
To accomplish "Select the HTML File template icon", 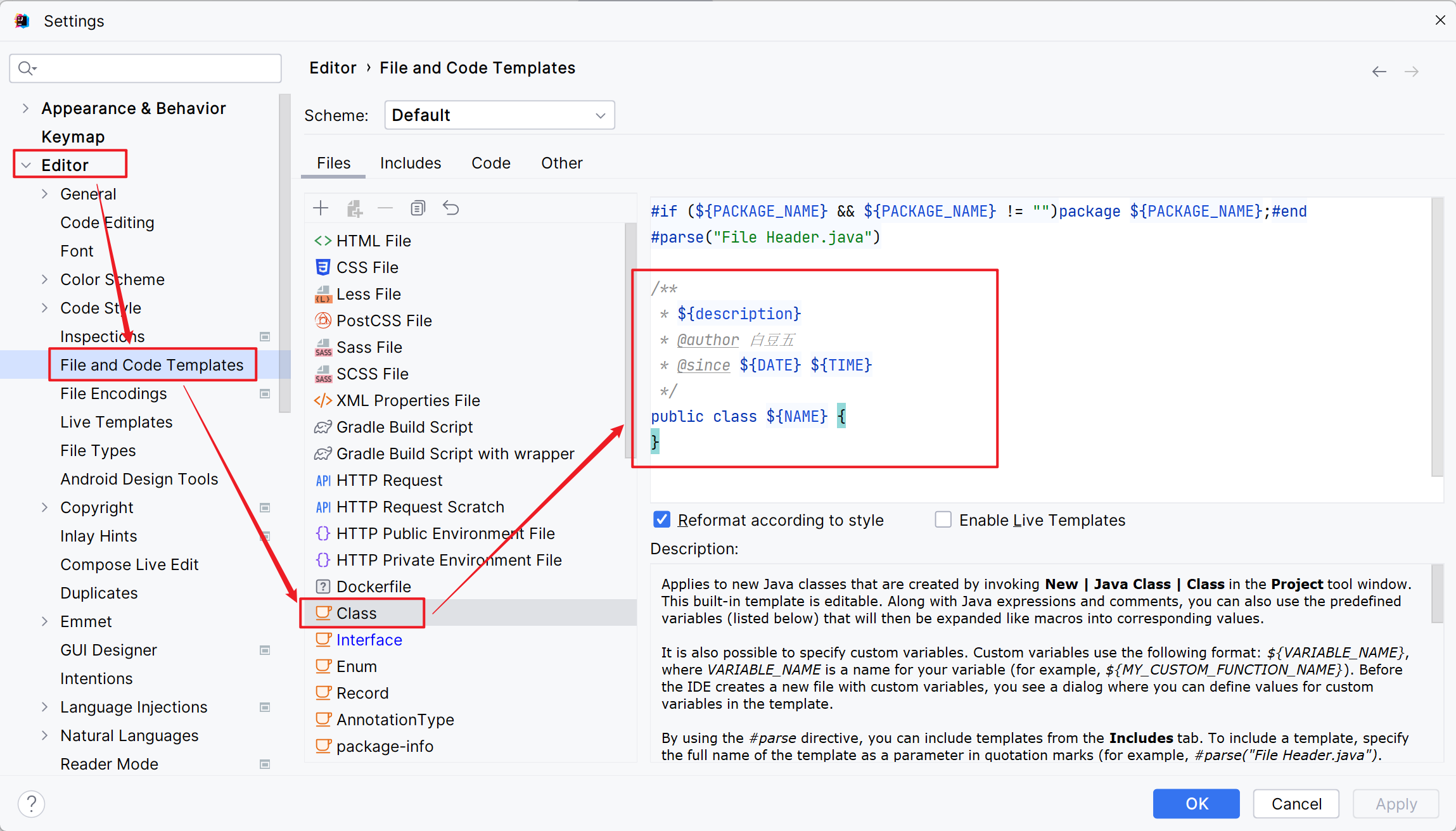I will click(x=323, y=241).
